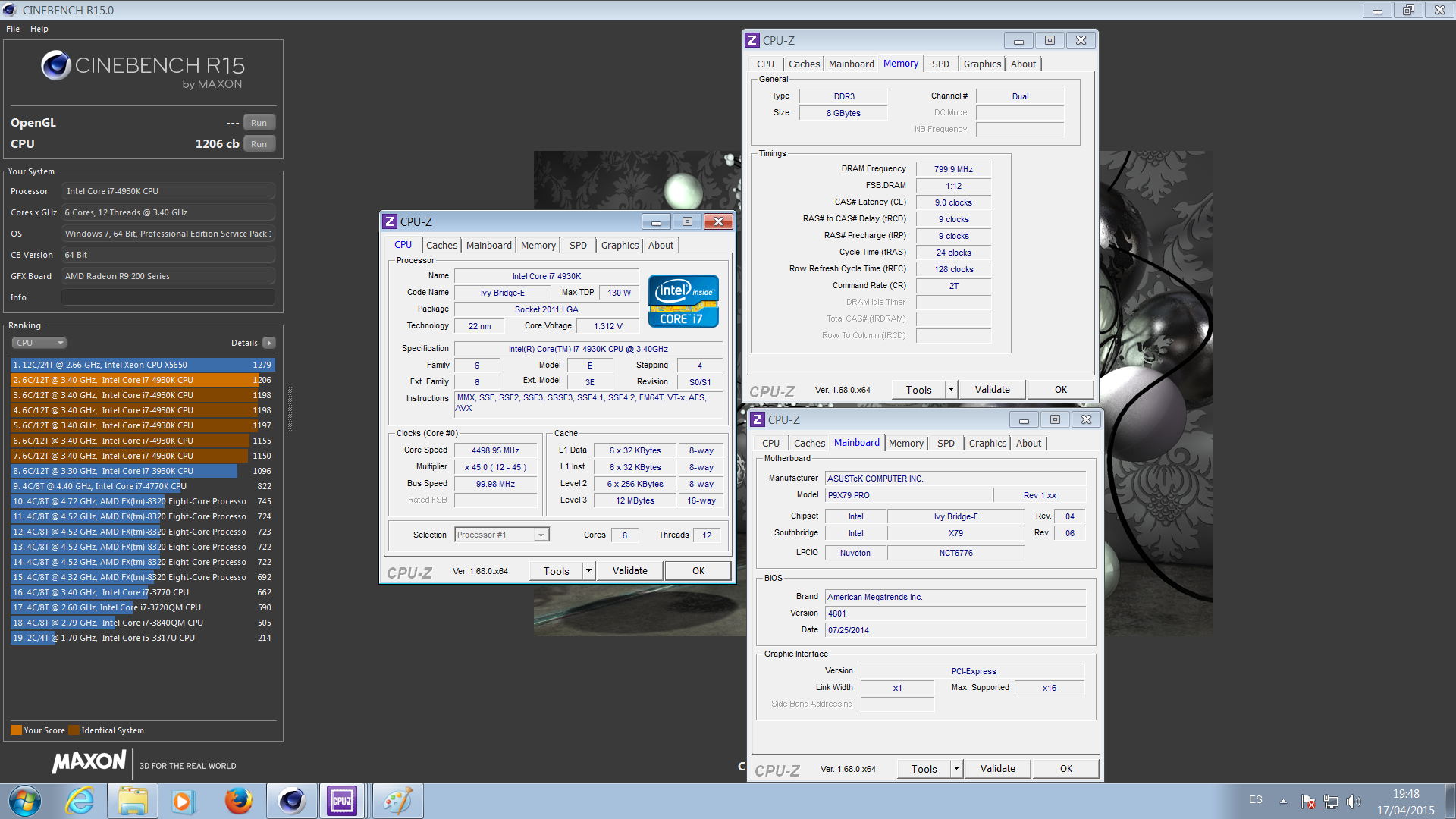Click the Core Voltage 1.312 V value

point(608,326)
